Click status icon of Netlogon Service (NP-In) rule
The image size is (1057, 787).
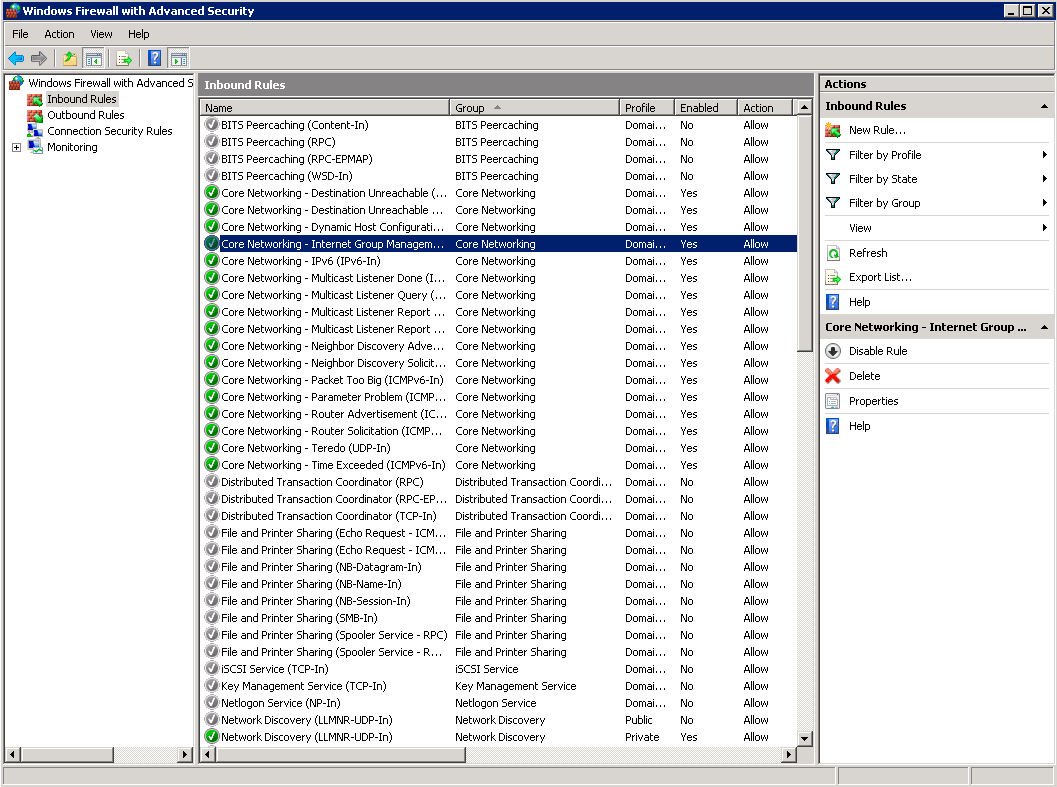(212, 703)
